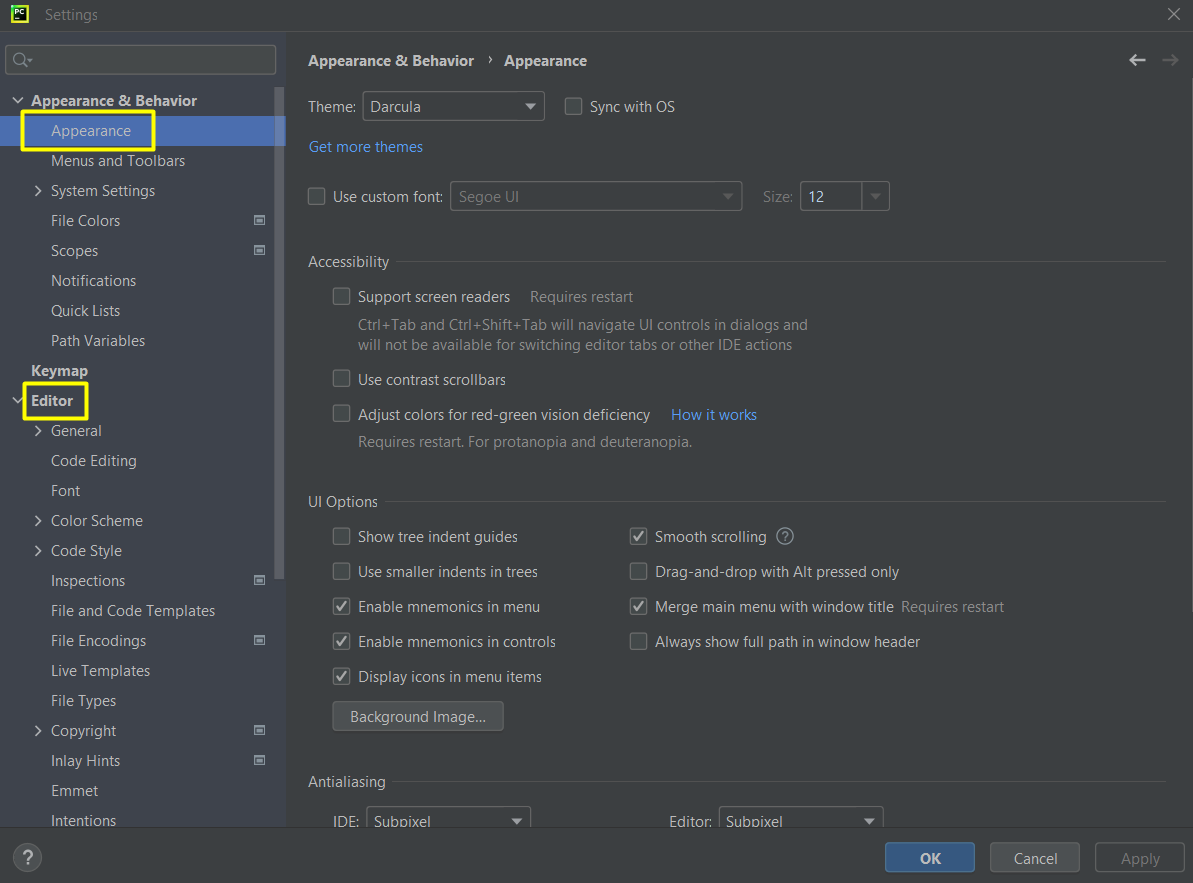Go back with the left arrow

[x=1137, y=60]
